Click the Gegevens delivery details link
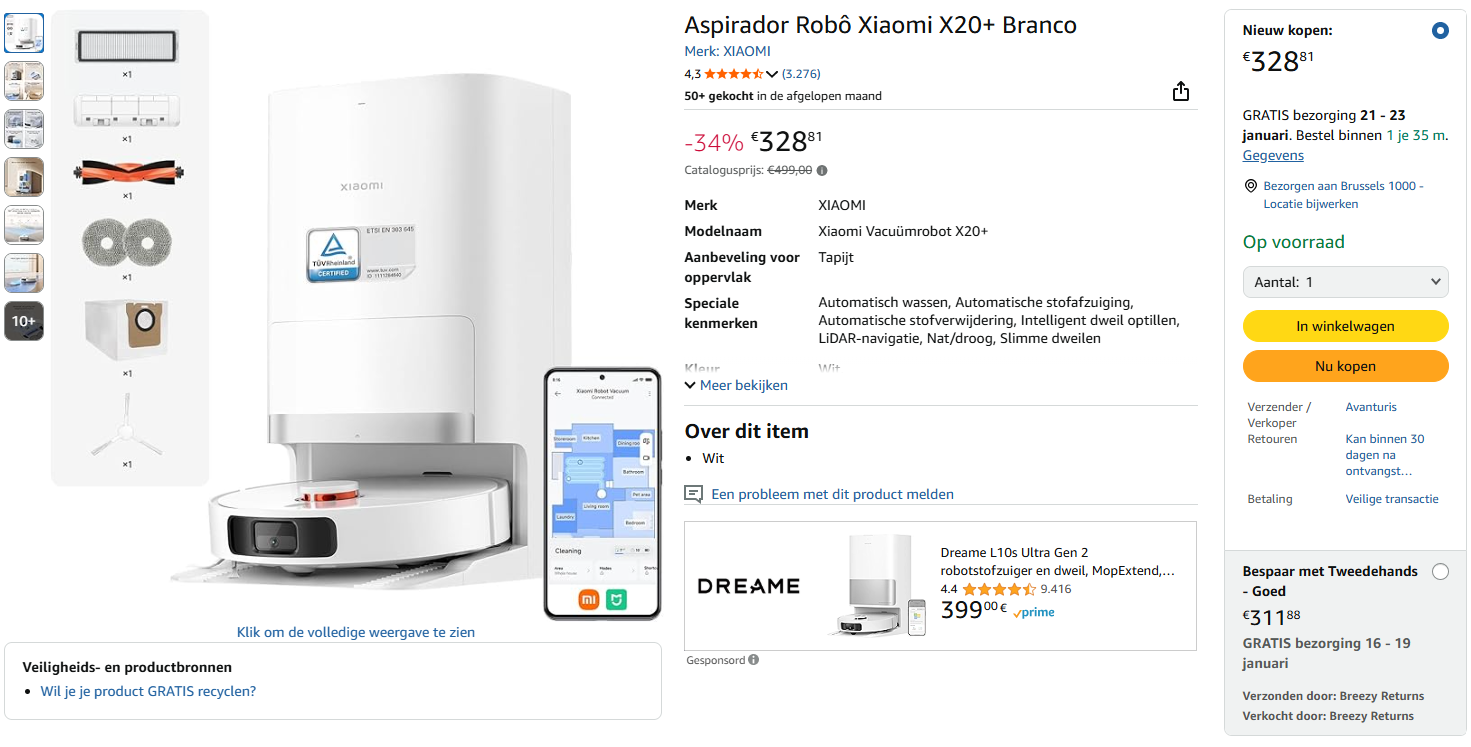This screenshot has width=1471, height=747. click(x=1273, y=155)
